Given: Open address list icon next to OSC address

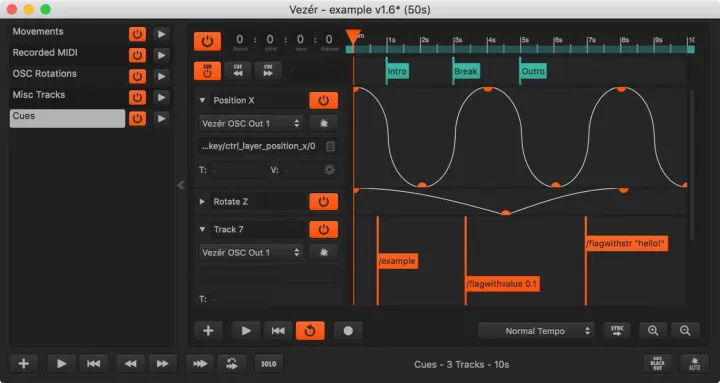Looking at the screenshot, I should [330, 146].
